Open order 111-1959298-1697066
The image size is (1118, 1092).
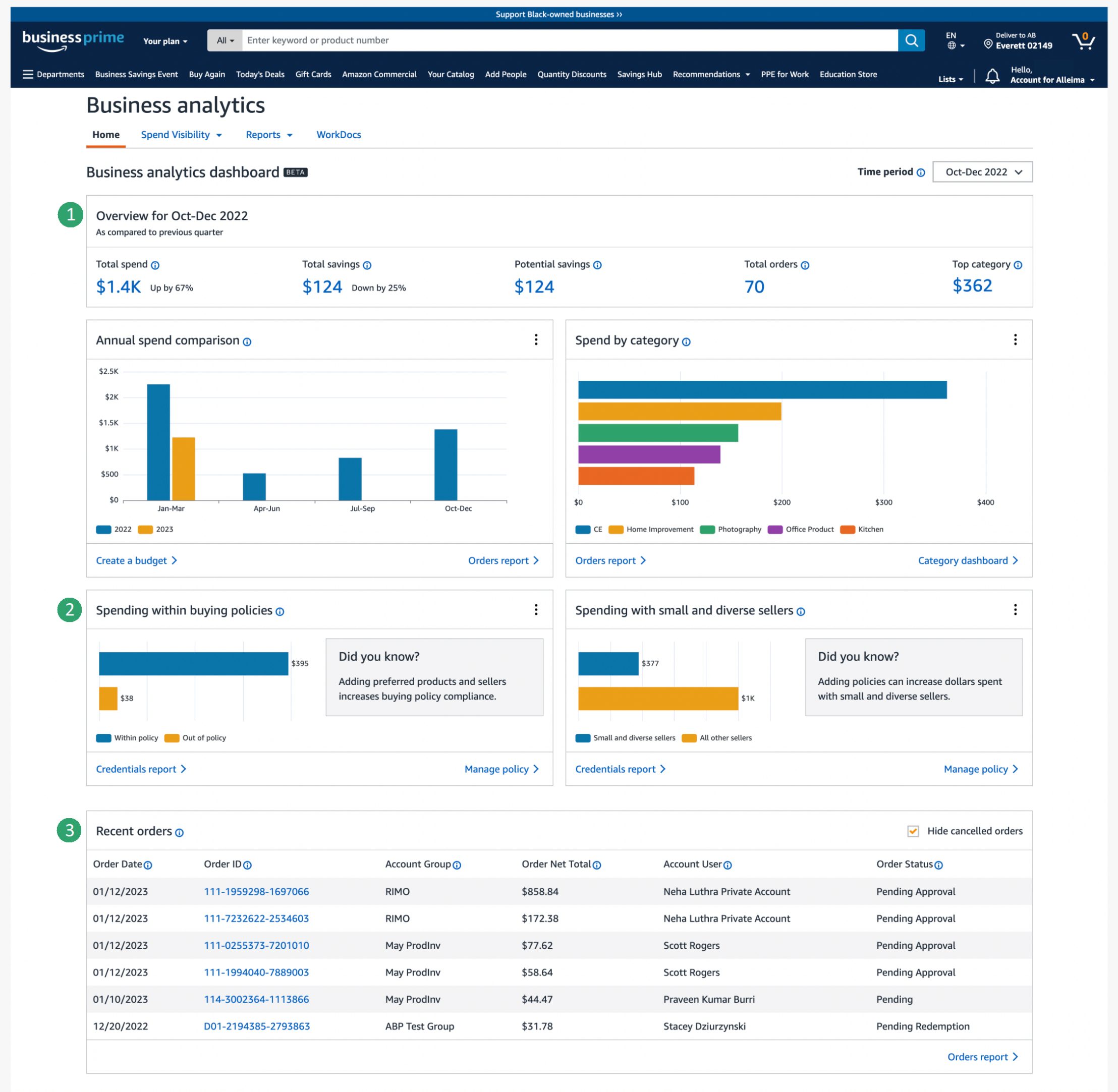point(256,892)
